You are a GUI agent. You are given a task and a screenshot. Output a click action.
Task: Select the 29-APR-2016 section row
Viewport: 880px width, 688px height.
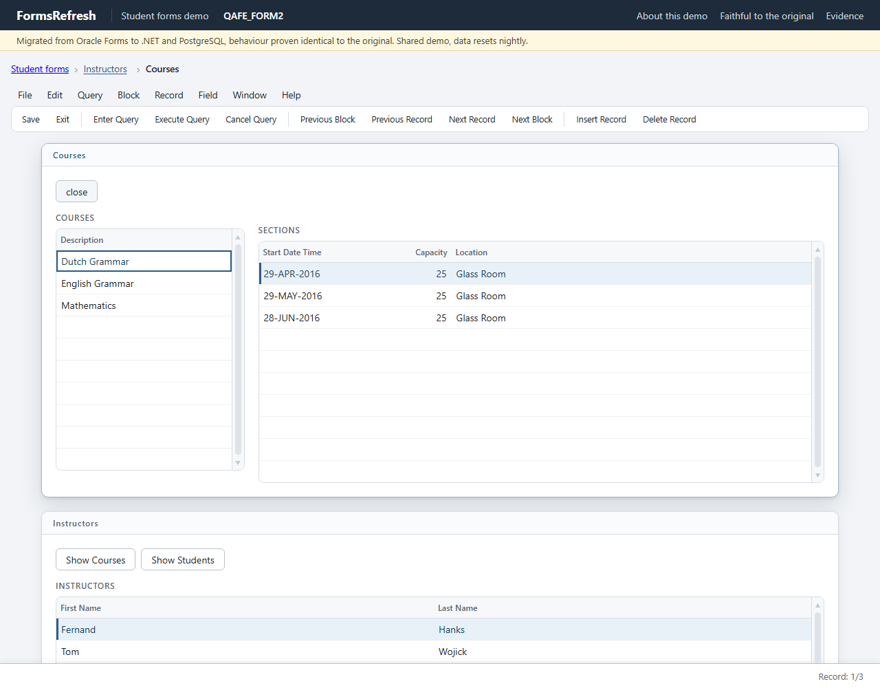click(535, 274)
